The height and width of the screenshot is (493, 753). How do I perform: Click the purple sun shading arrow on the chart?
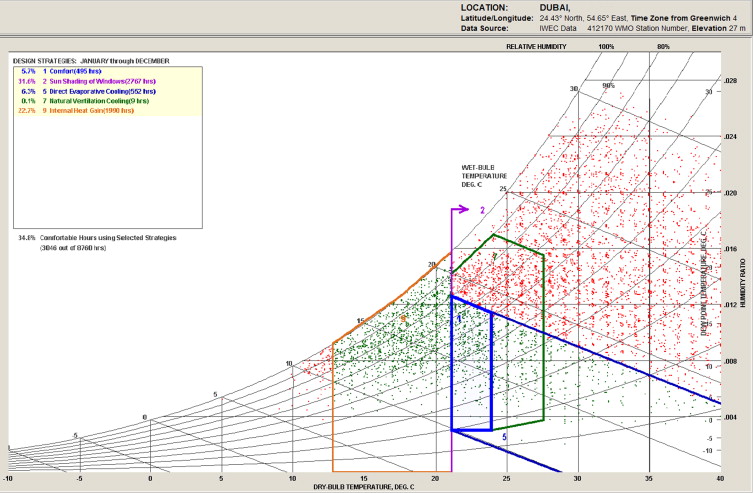tap(460, 209)
